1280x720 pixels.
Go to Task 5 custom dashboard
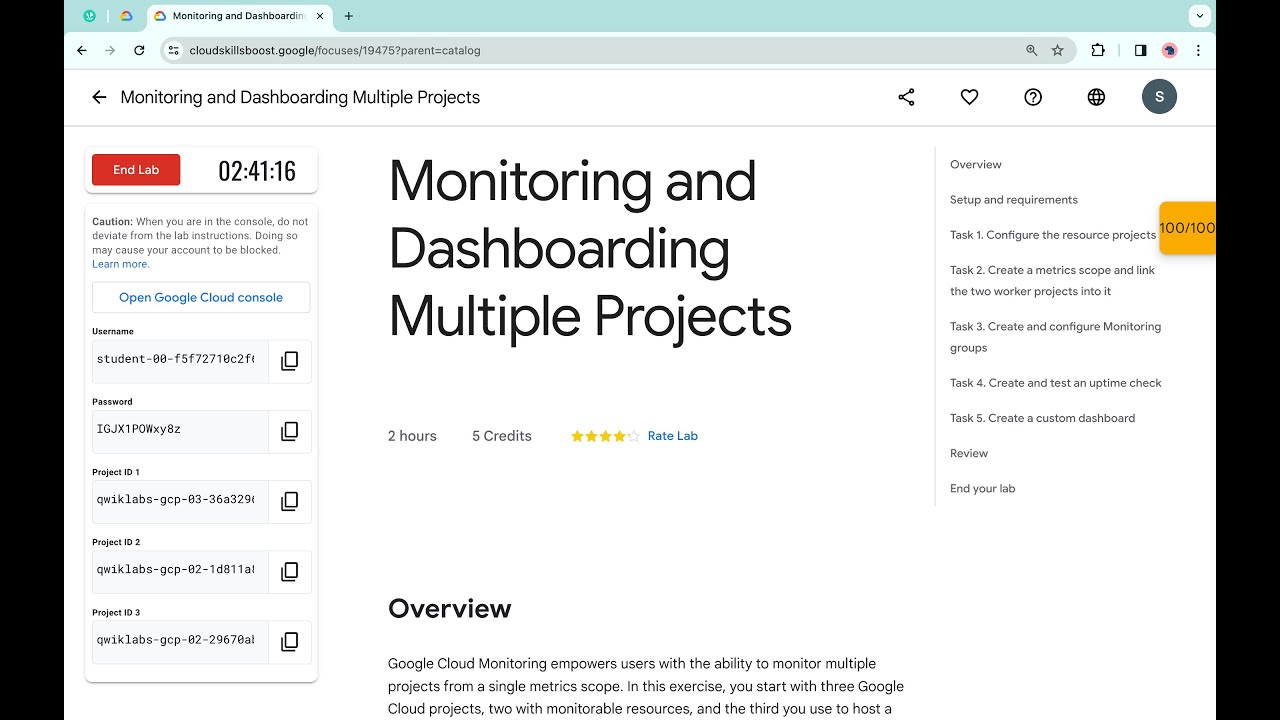tap(1042, 418)
